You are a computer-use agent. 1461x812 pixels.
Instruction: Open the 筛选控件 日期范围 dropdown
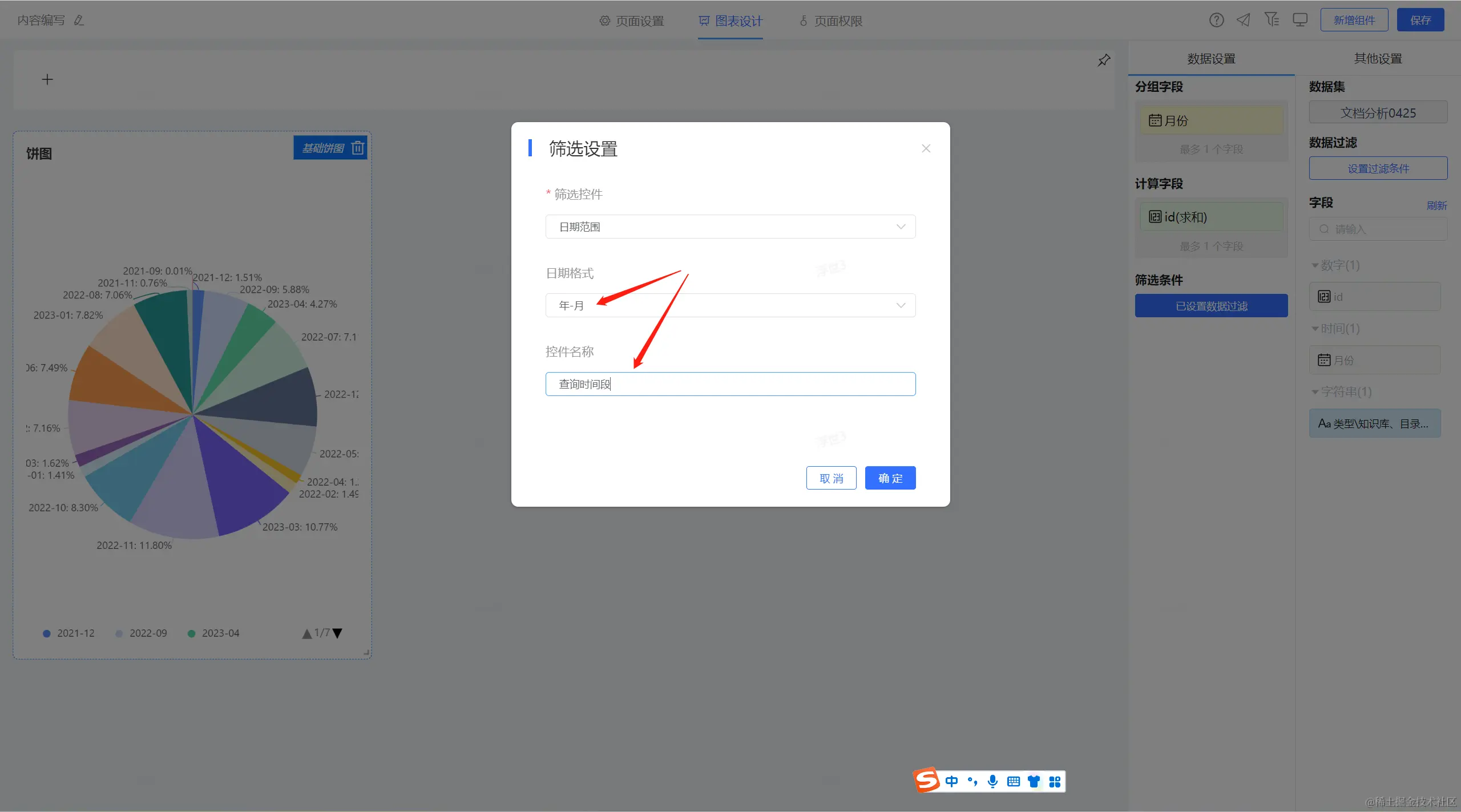pos(730,227)
